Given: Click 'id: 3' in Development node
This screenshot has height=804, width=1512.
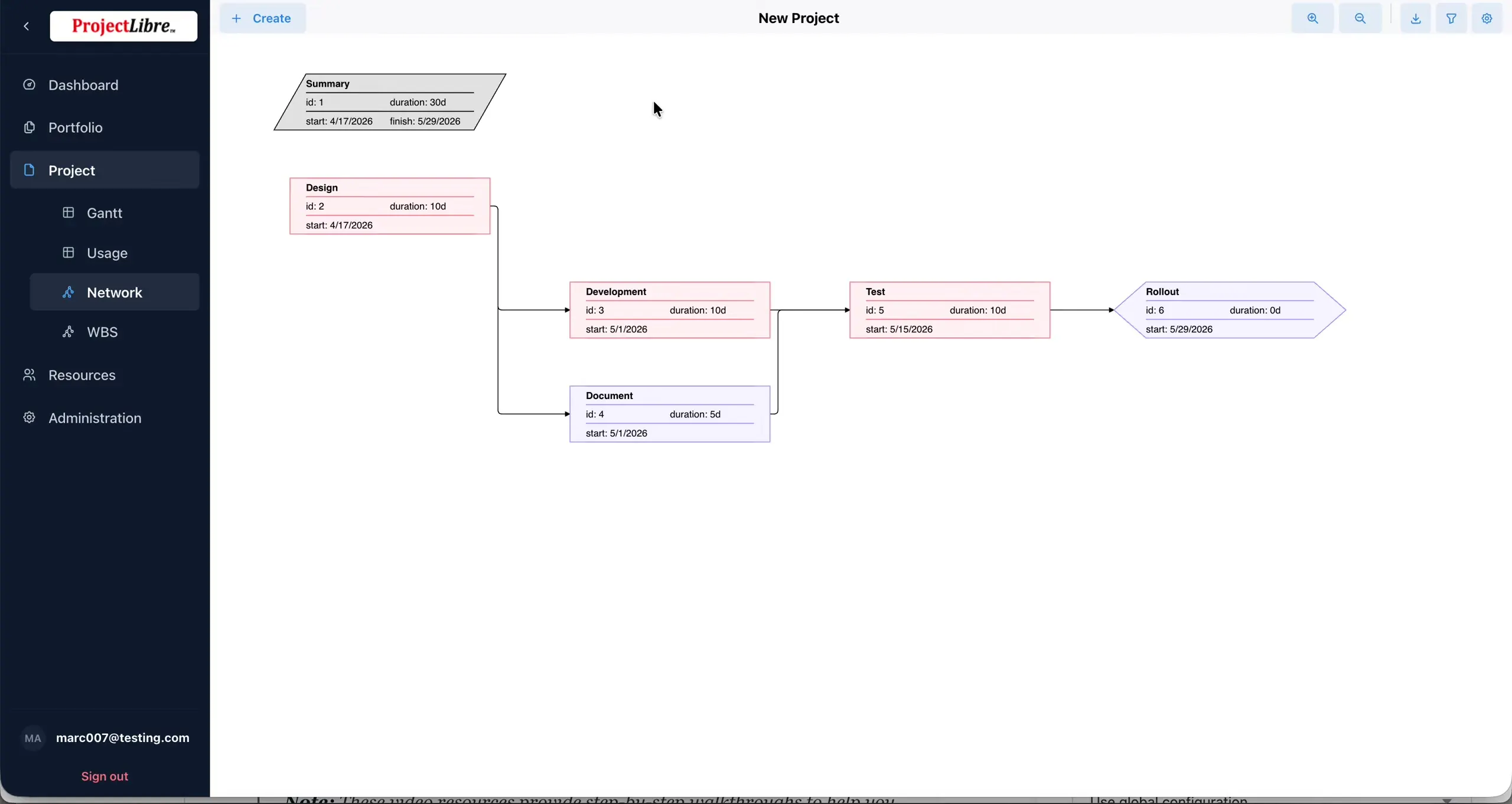Looking at the screenshot, I should [x=595, y=311].
